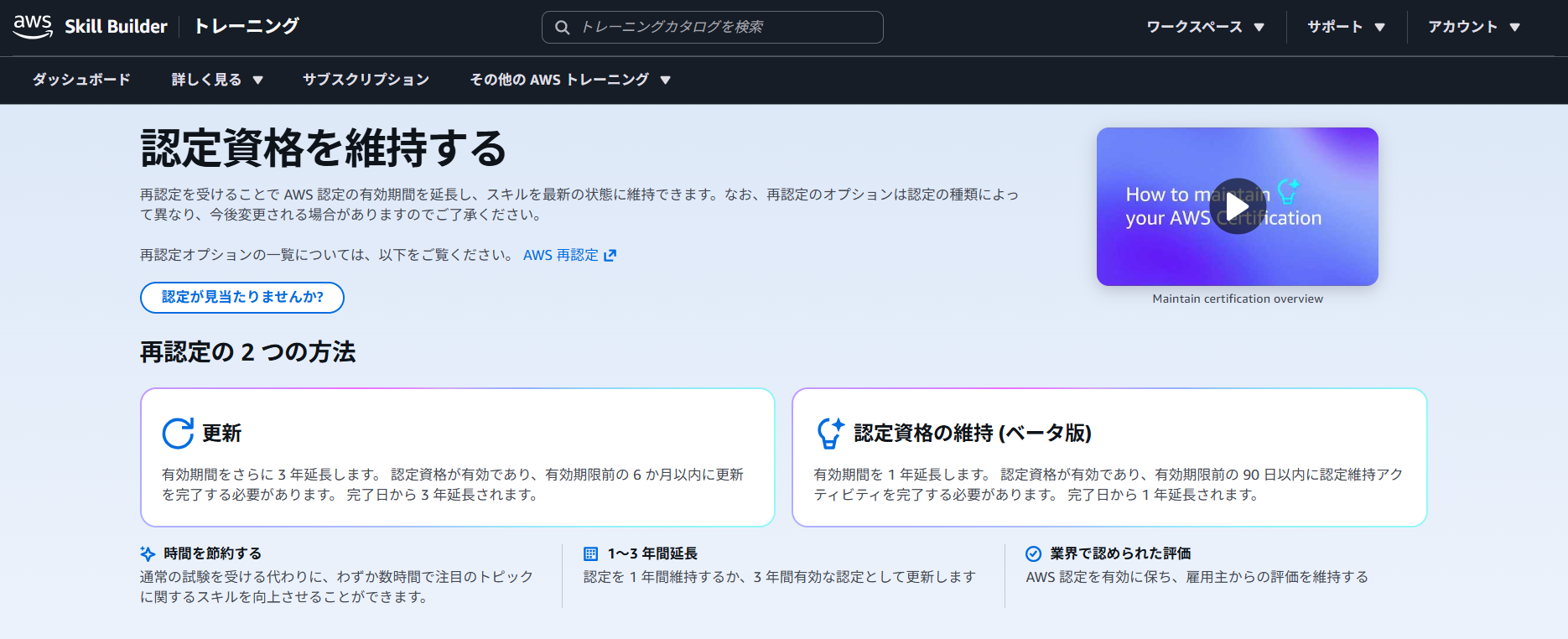This screenshot has height=639, width=1568.
Task: Click the 更新 circular refresh arrow icon
Action: pyautogui.click(x=178, y=434)
